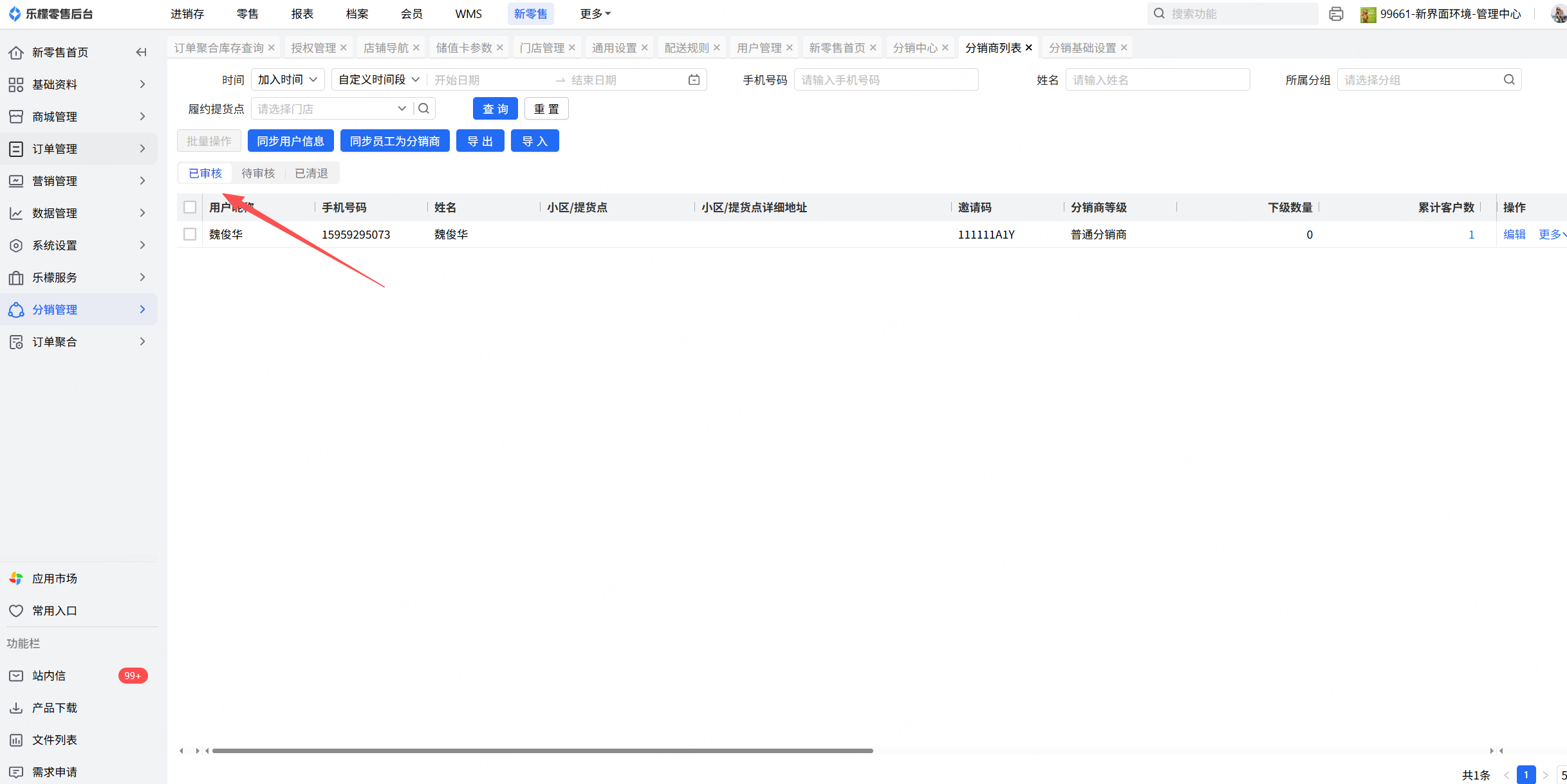Switch to the 待审核 tab
This screenshot has width=1567, height=784.
coord(258,173)
